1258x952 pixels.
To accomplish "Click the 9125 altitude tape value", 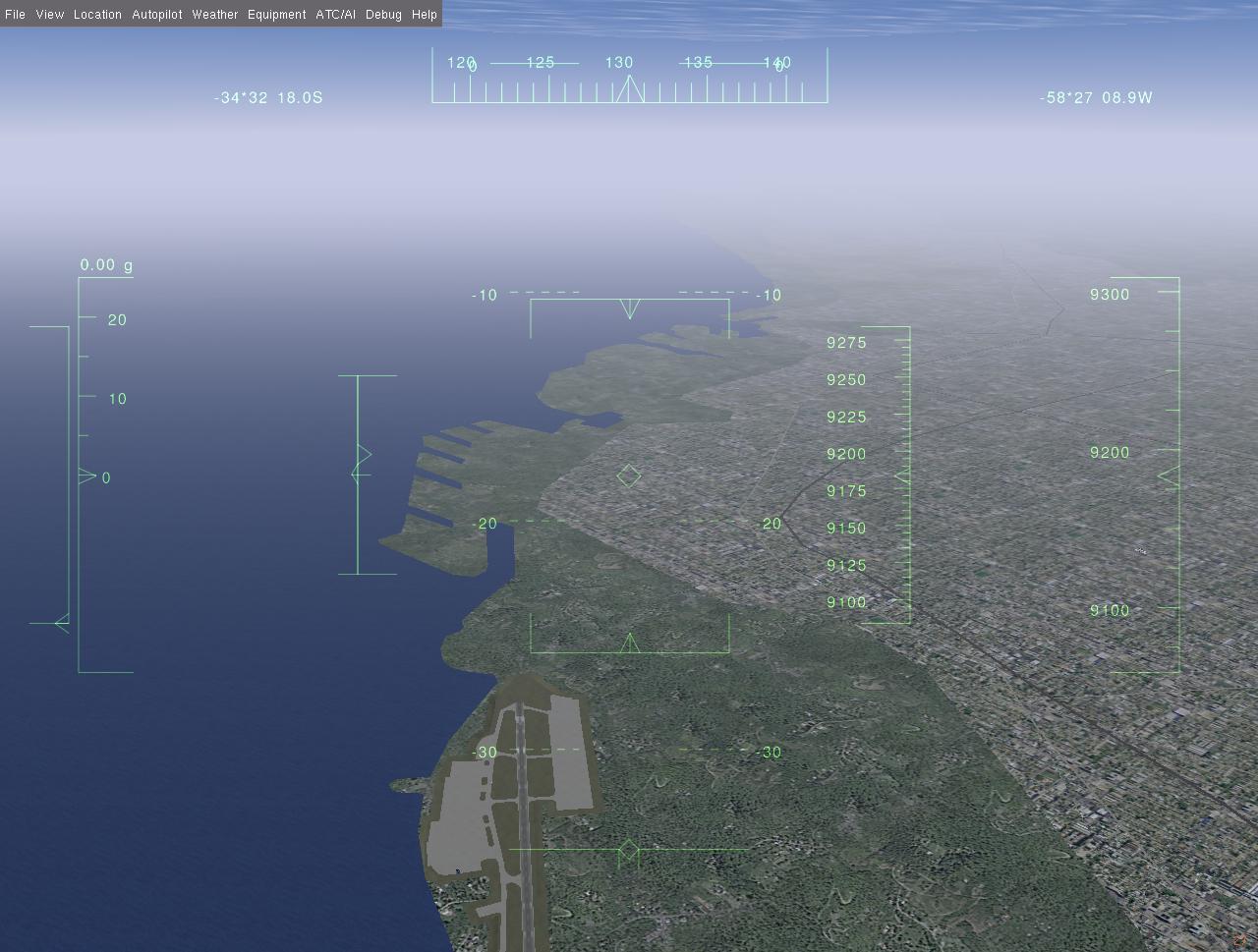I will (x=846, y=566).
